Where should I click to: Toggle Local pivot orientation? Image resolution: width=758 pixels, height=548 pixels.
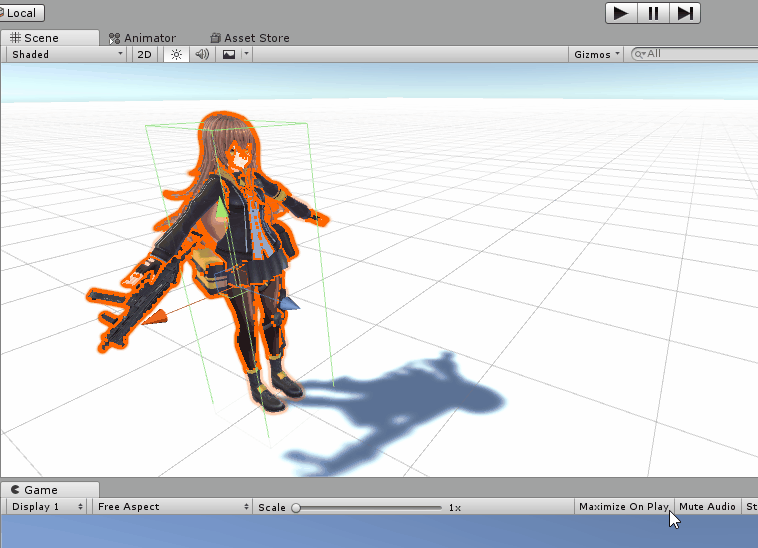coord(21,13)
